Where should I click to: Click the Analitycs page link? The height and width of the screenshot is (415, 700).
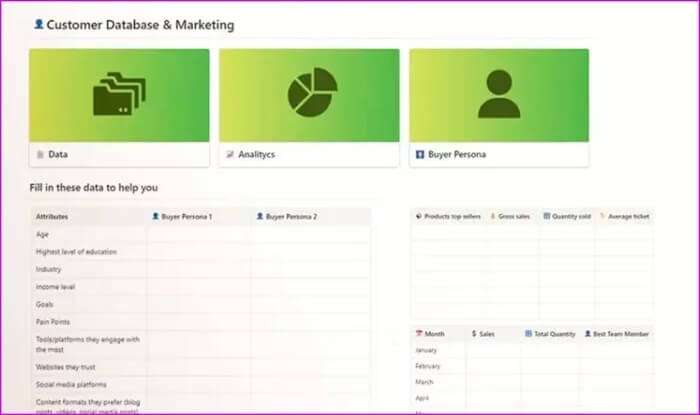point(257,154)
